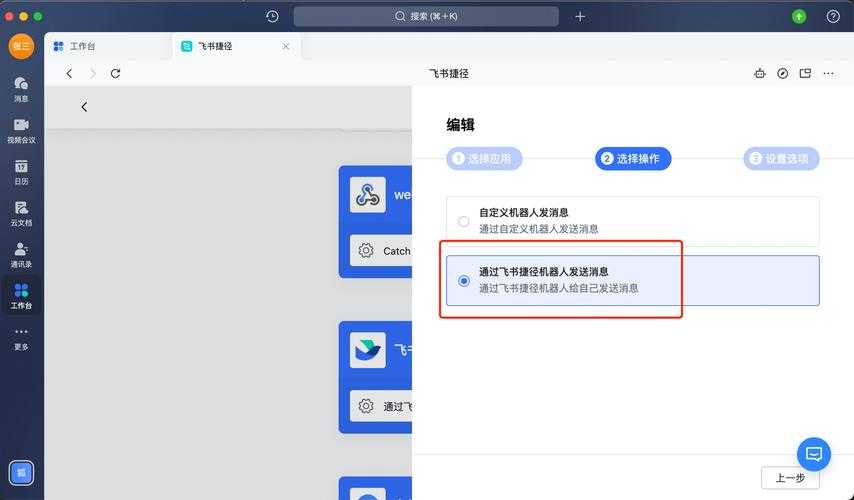Select 工作台 workplace in sidebar
This screenshot has height=500, width=854.
pos(21,296)
